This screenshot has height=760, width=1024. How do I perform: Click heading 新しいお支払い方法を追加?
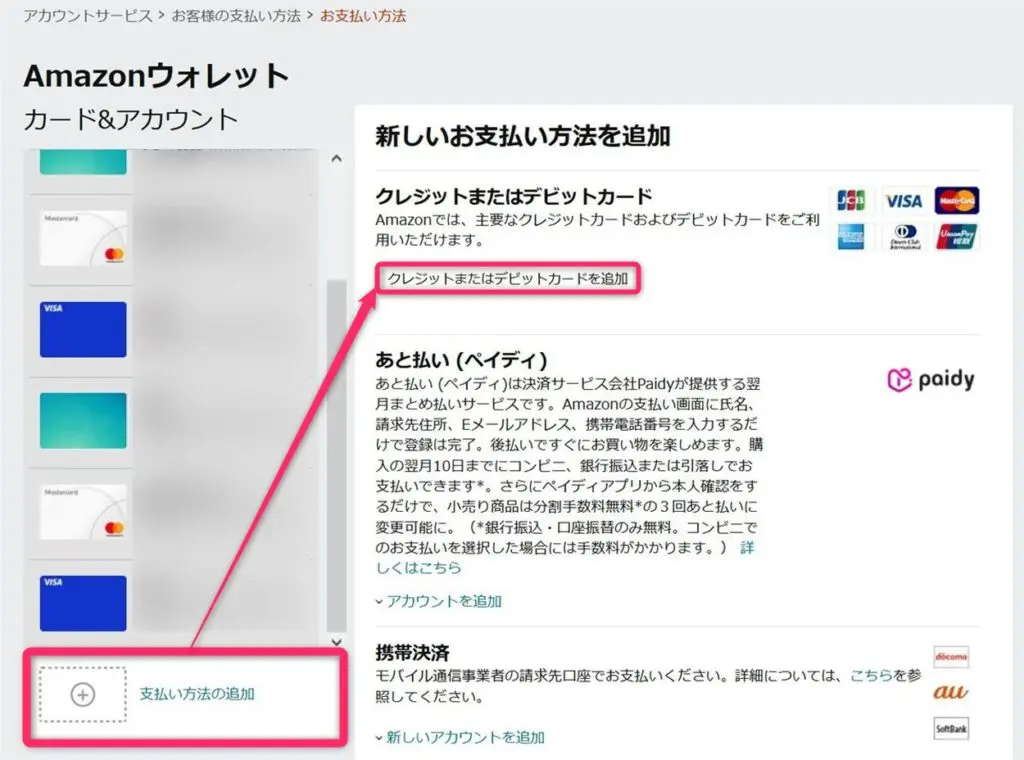(x=523, y=136)
